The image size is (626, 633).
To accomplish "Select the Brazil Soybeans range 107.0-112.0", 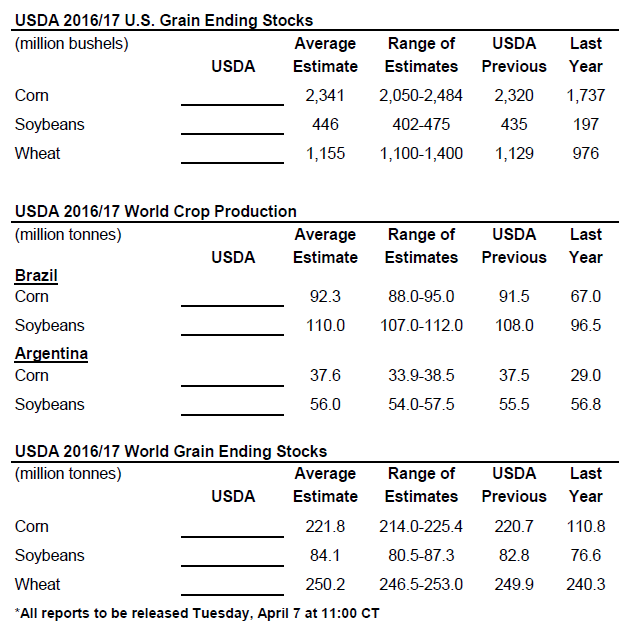I will click(421, 325).
